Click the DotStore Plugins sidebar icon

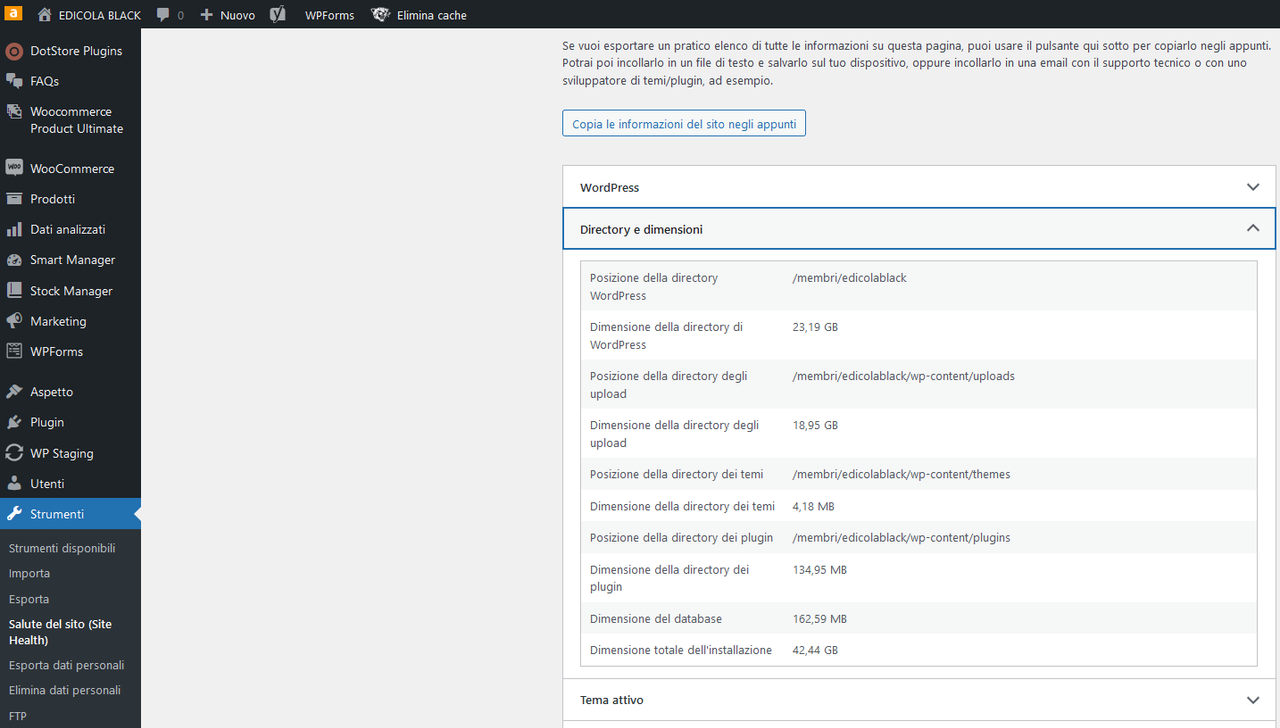[x=14, y=51]
